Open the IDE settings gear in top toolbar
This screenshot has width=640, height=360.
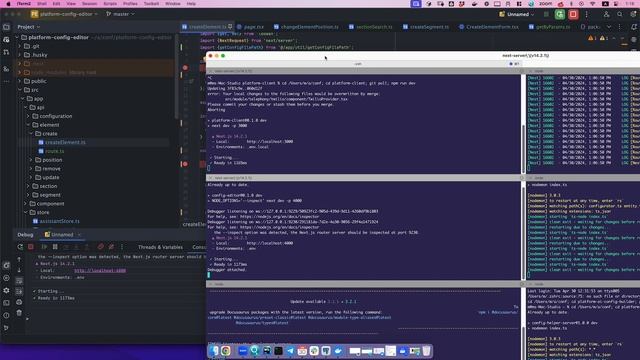coord(633,14)
